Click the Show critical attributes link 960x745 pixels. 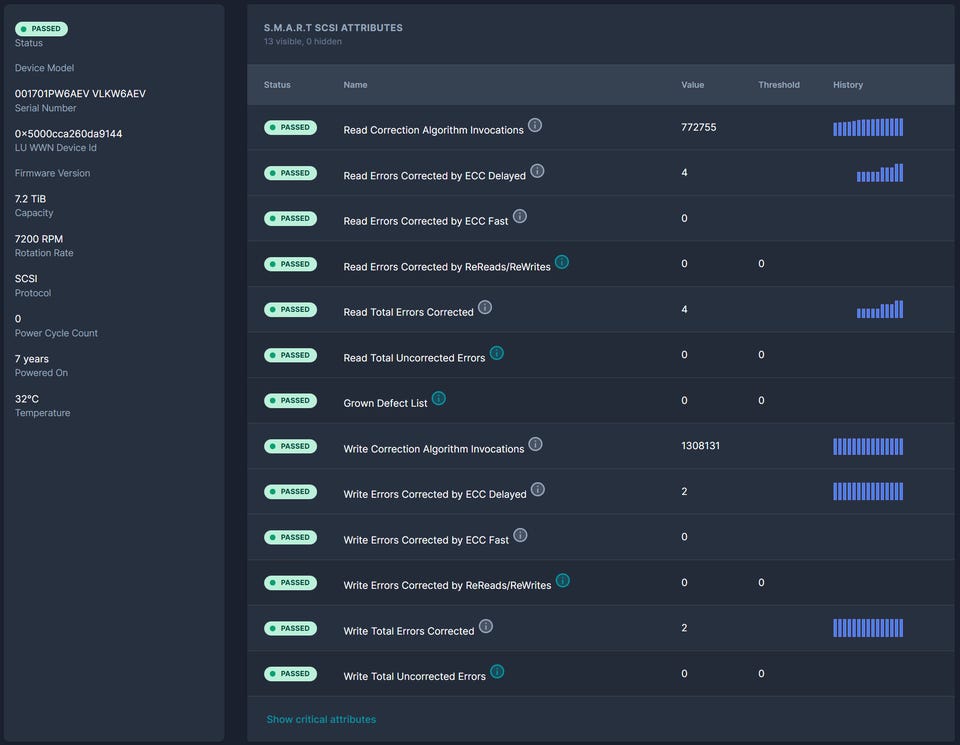click(321, 719)
